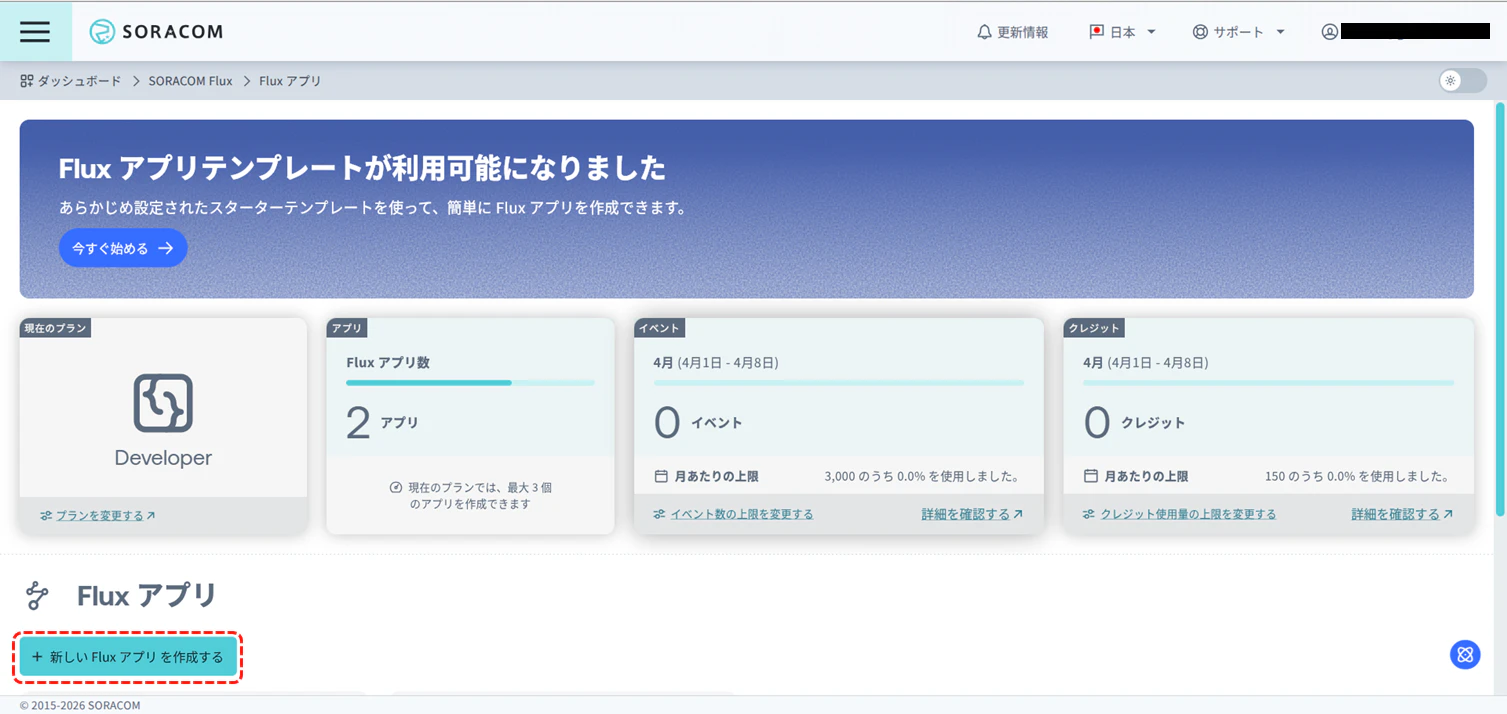The image size is (1507, 714).
Task: Open the 日本 coverage dropdown
Action: point(1122,32)
